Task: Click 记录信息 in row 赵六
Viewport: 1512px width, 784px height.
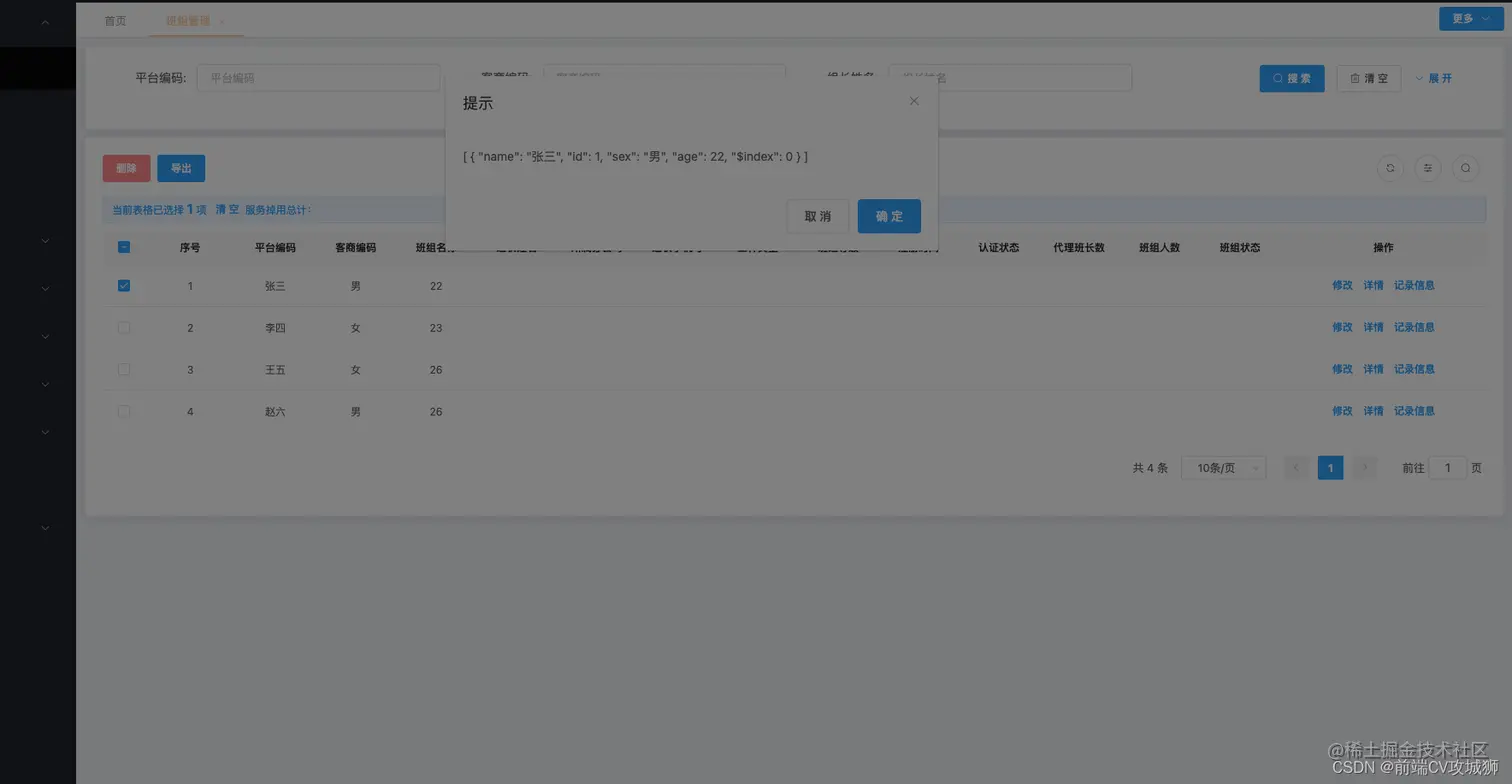Action: (1414, 412)
